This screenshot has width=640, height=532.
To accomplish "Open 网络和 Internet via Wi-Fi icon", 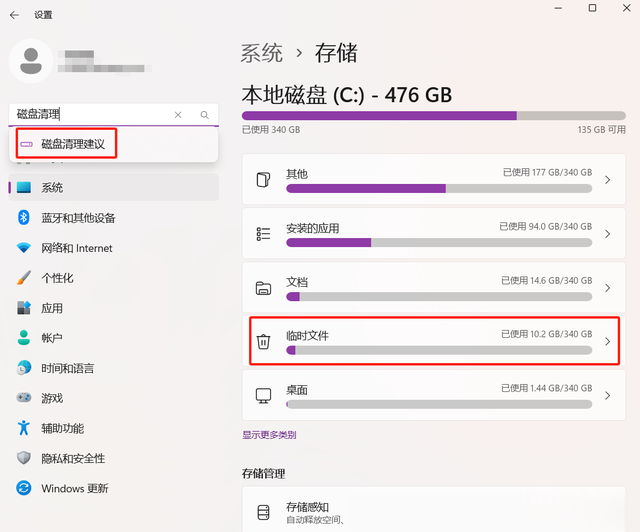I will pos(24,247).
